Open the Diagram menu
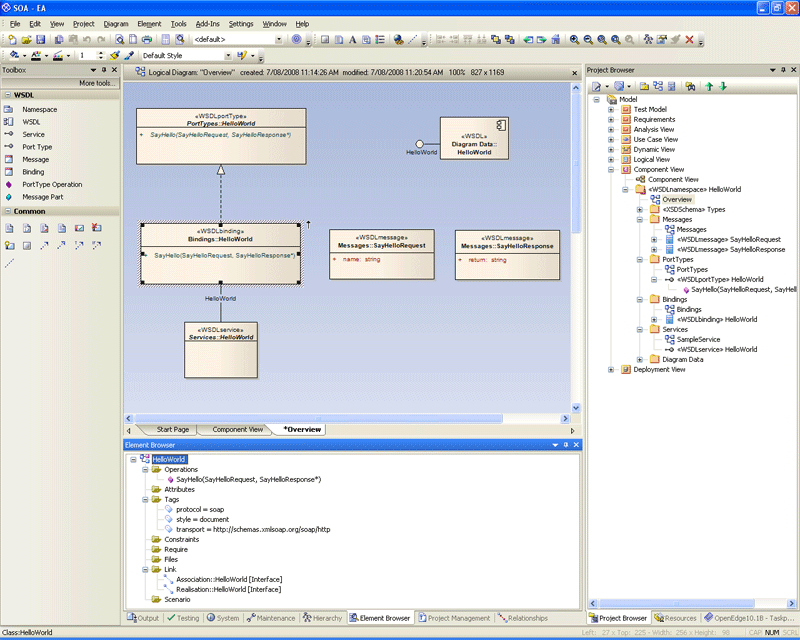The height and width of the screenshot is (640, 800). 115,23
